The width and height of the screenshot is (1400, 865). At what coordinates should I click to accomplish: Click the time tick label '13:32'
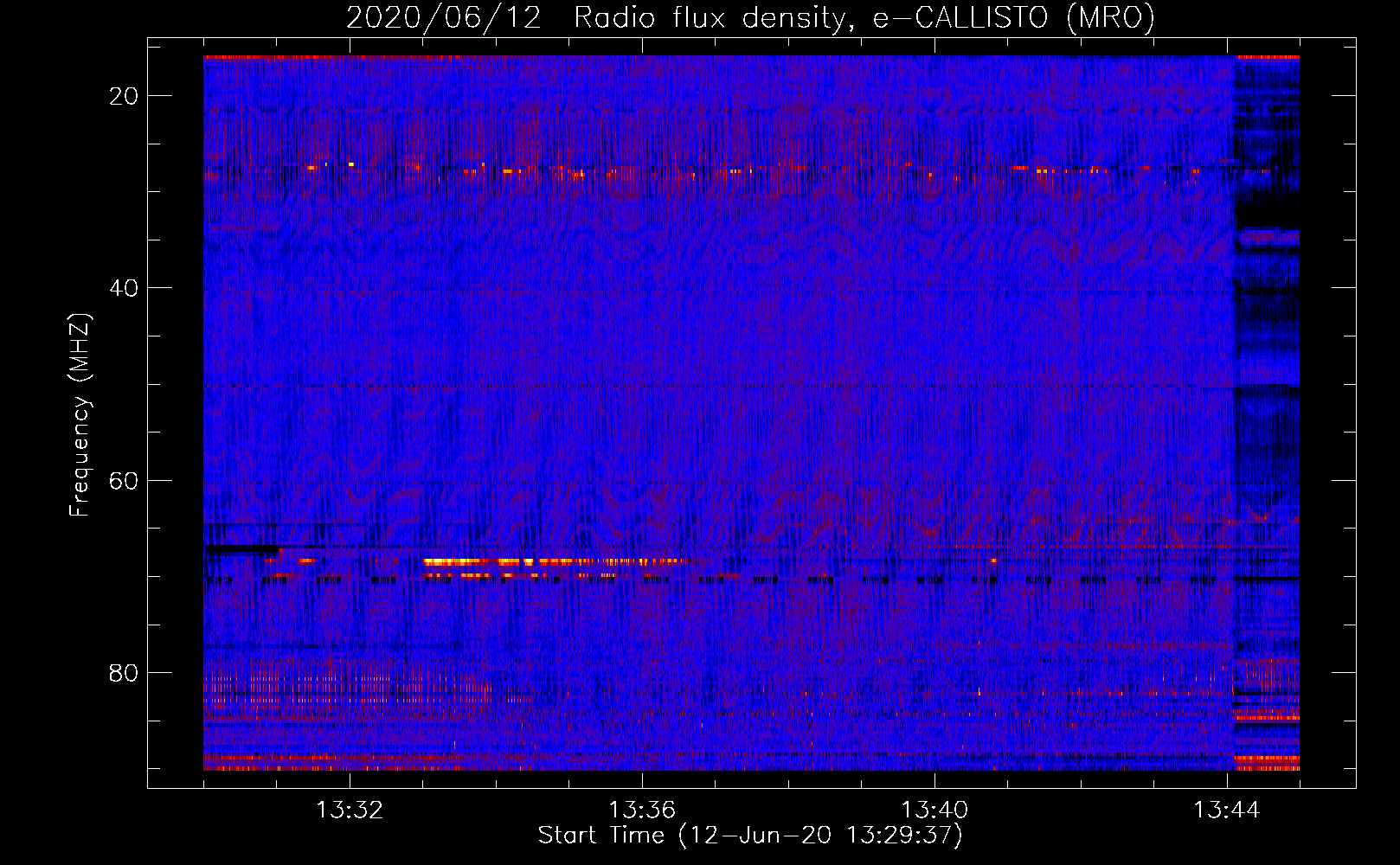click(350, 811)
